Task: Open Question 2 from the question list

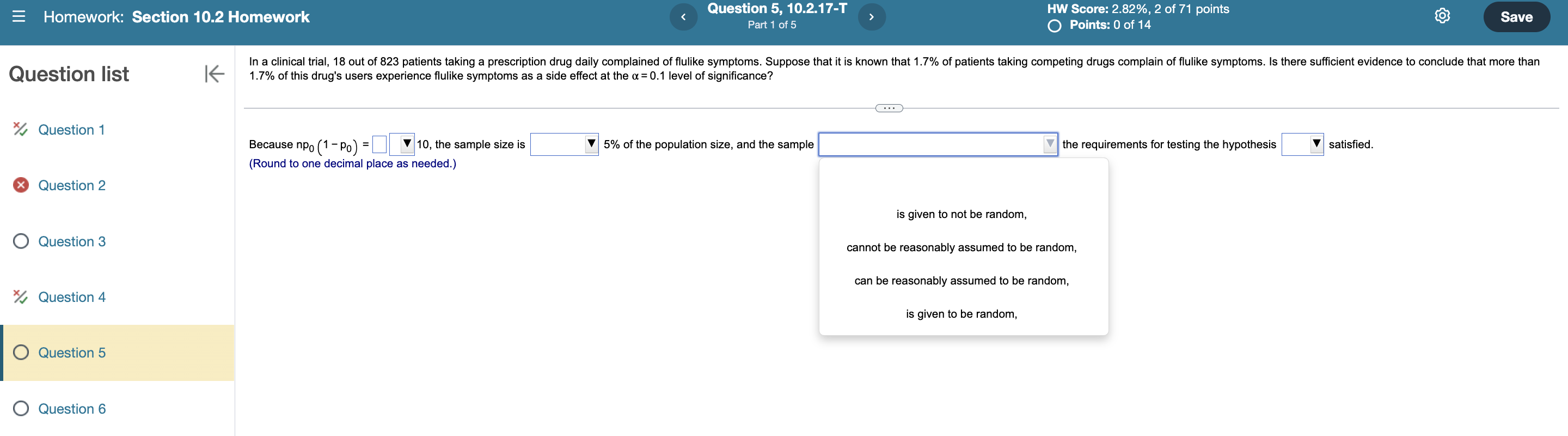Action: click(72, 185)
